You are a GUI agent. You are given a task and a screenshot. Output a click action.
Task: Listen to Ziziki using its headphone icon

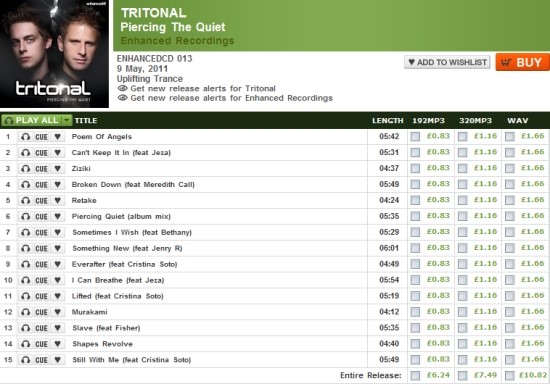[x=25, y=169]
